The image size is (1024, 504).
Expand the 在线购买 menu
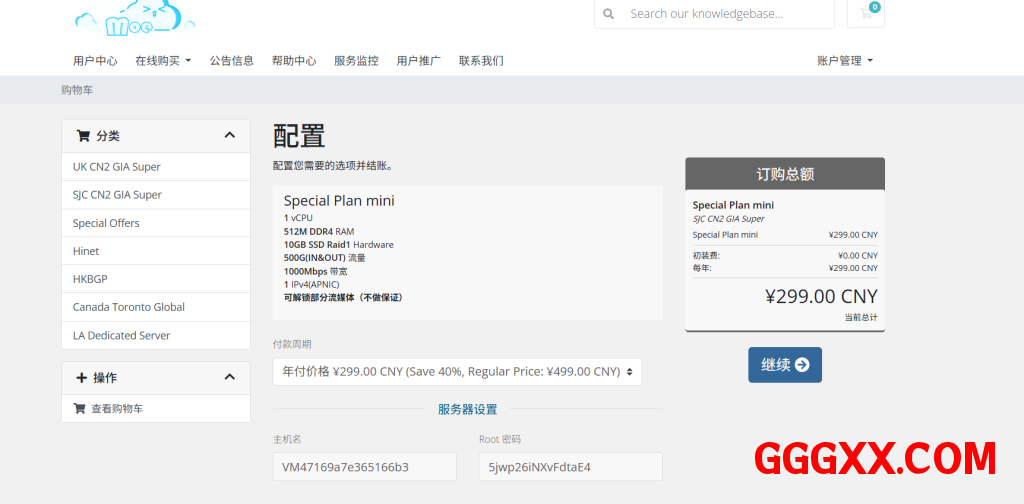[163, 61]
